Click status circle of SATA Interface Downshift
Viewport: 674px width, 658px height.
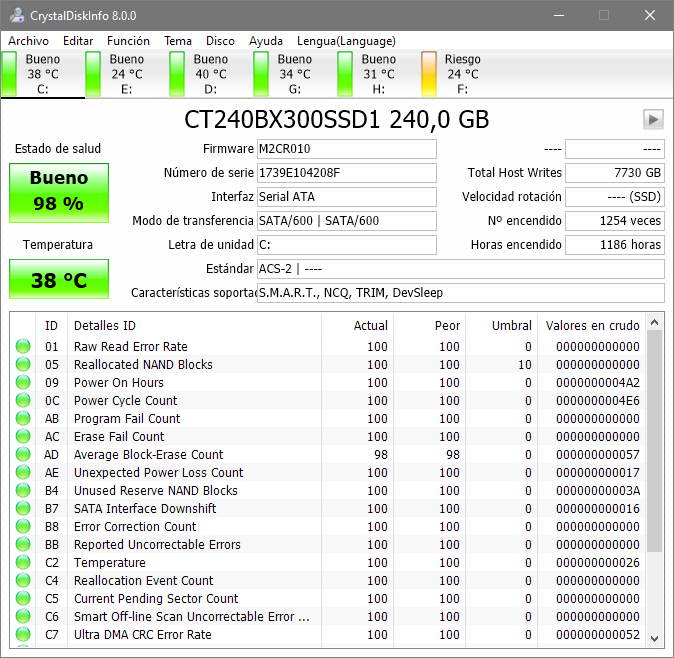click(x=23, y=508)
